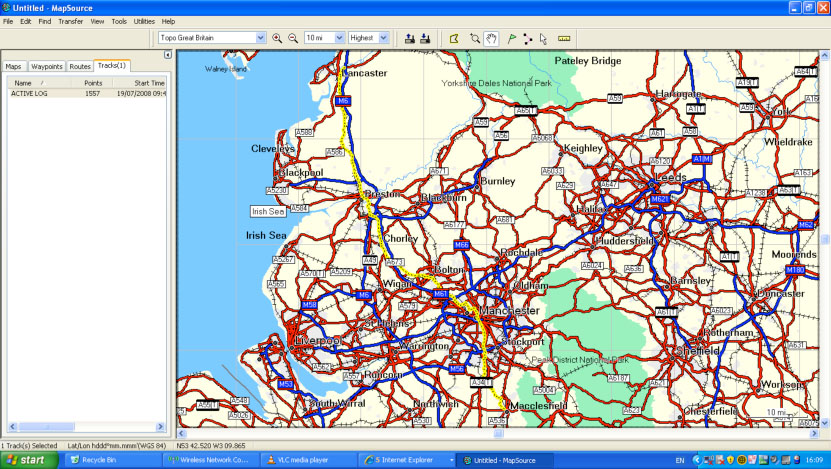The width and height of the screenshot is (831, 469).
Task: Select the Hand pan tool
Action: pyautogui.click(x=491, y=38)
